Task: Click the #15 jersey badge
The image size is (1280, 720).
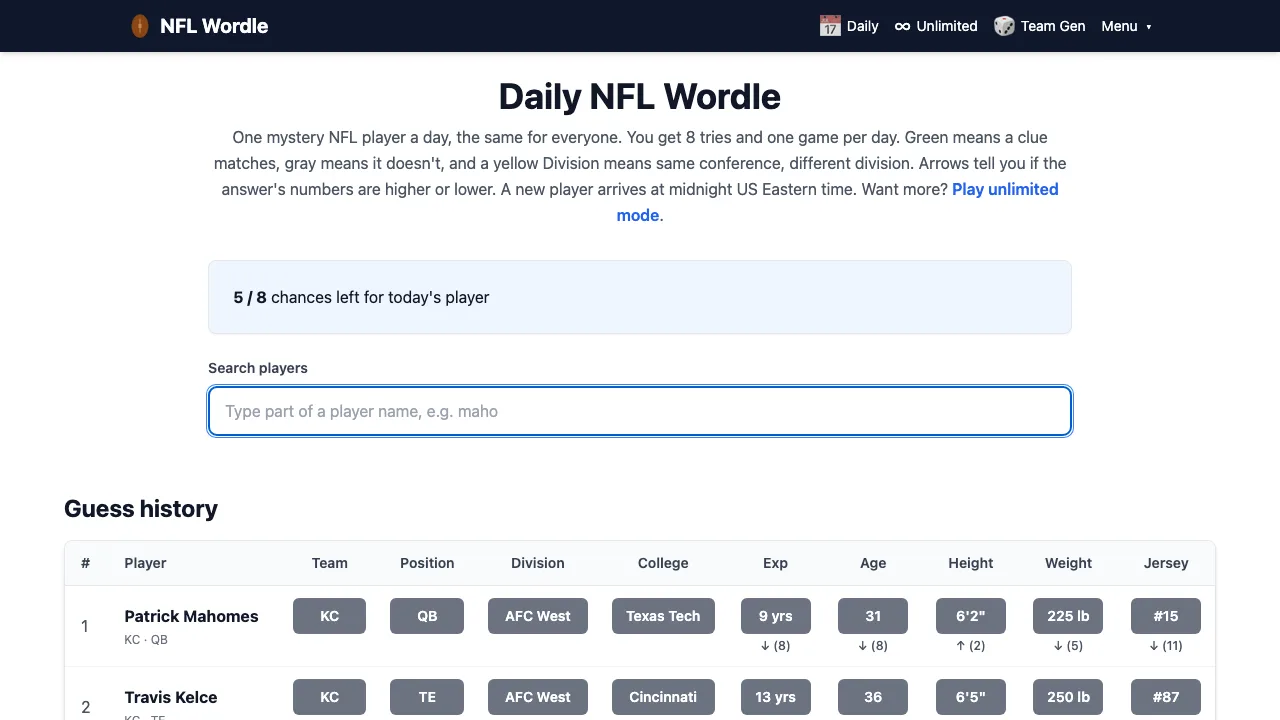Action: [1166, 616]
